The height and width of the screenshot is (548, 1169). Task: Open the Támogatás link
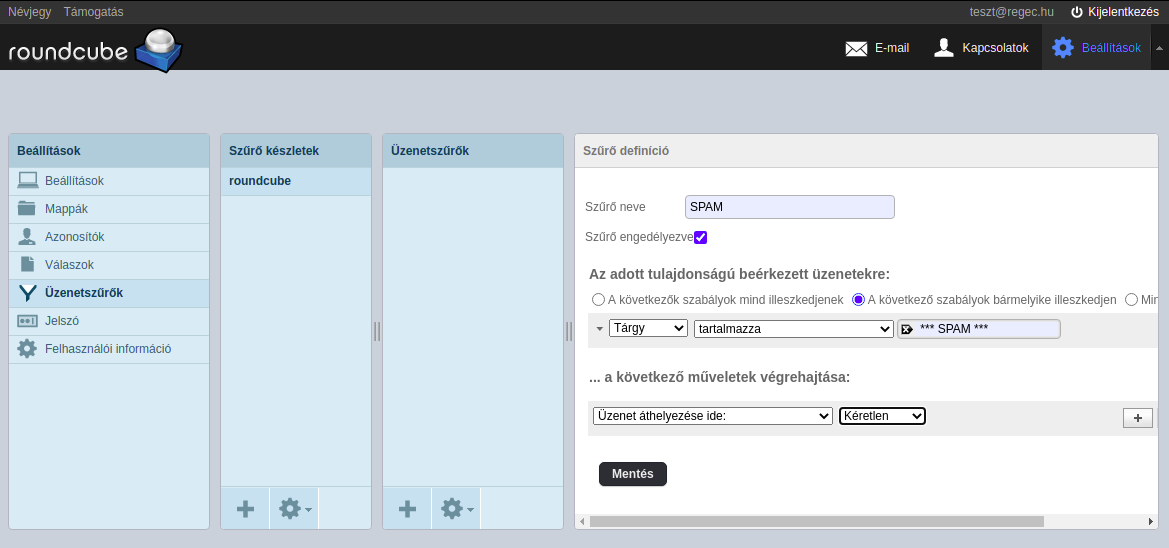click(x=93, y=12)
